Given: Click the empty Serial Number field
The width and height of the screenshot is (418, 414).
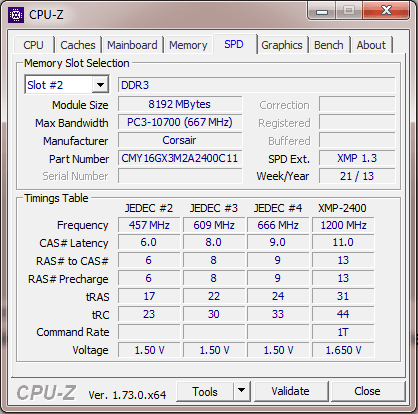Looking at the screenshot, I should 180,176.
